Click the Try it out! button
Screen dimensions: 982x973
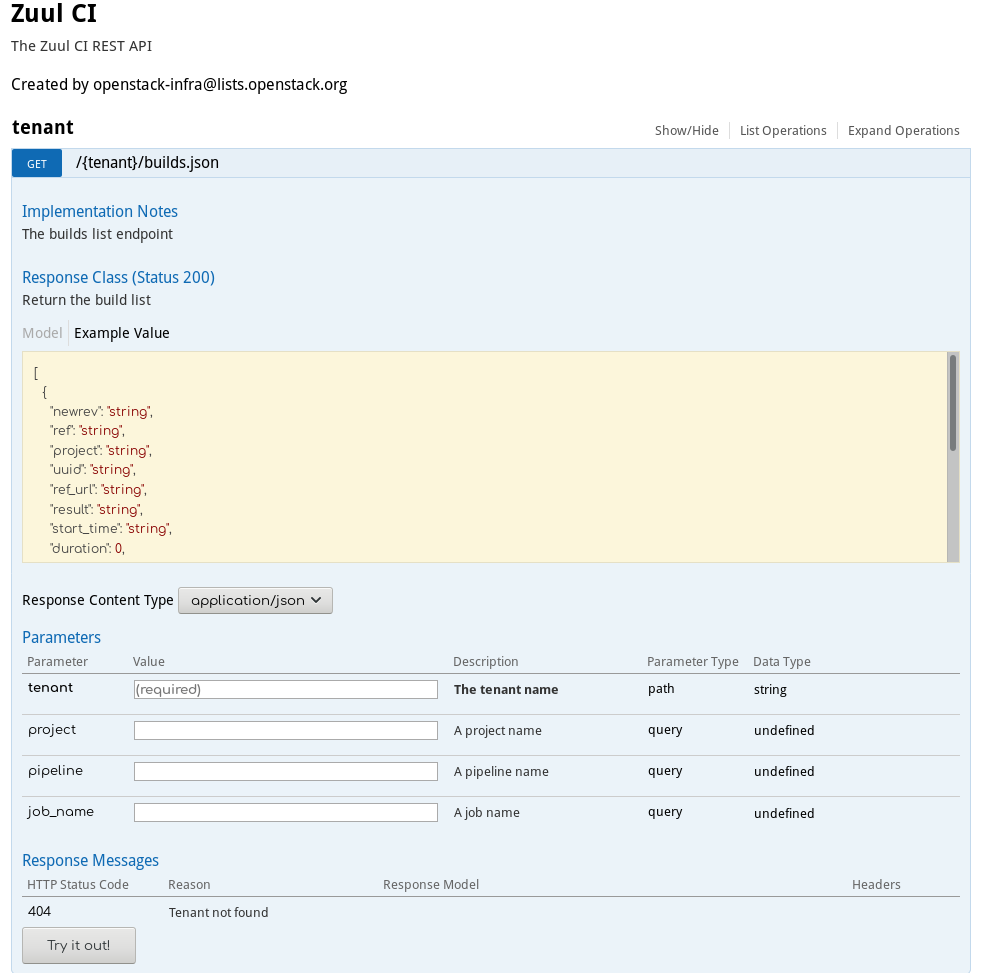pos(79,945)
